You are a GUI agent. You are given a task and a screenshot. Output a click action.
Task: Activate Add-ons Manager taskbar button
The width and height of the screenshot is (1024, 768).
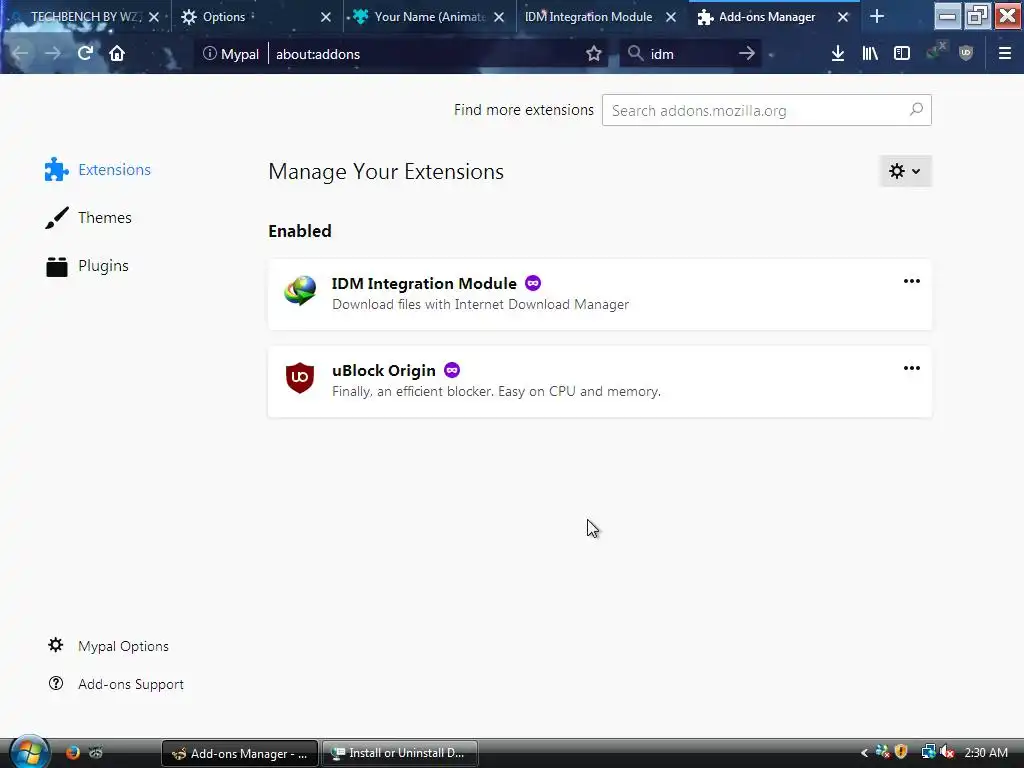point(240,753)
